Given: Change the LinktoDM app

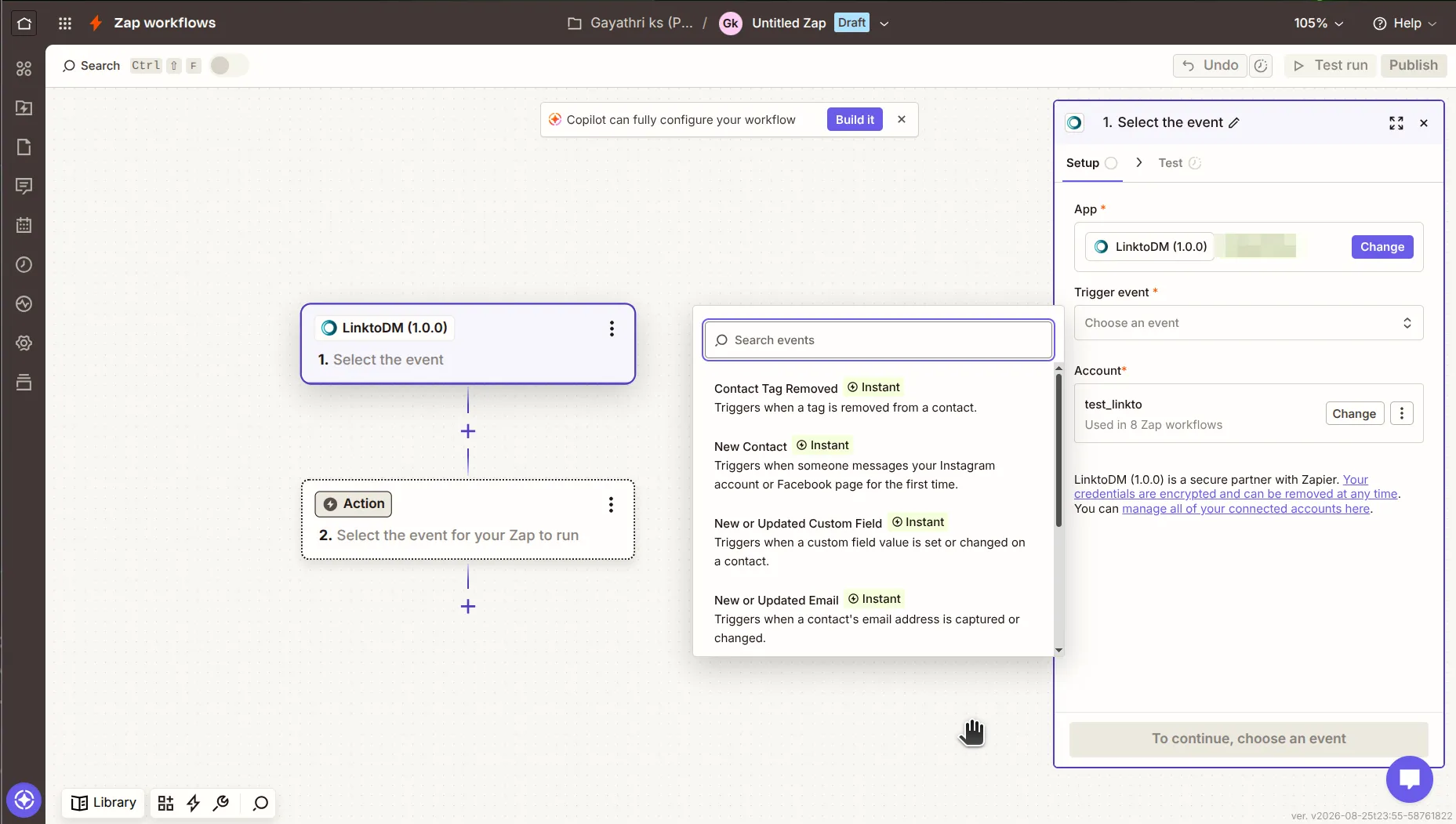Looking at the screenshot, I should [x=1382, y=247].
